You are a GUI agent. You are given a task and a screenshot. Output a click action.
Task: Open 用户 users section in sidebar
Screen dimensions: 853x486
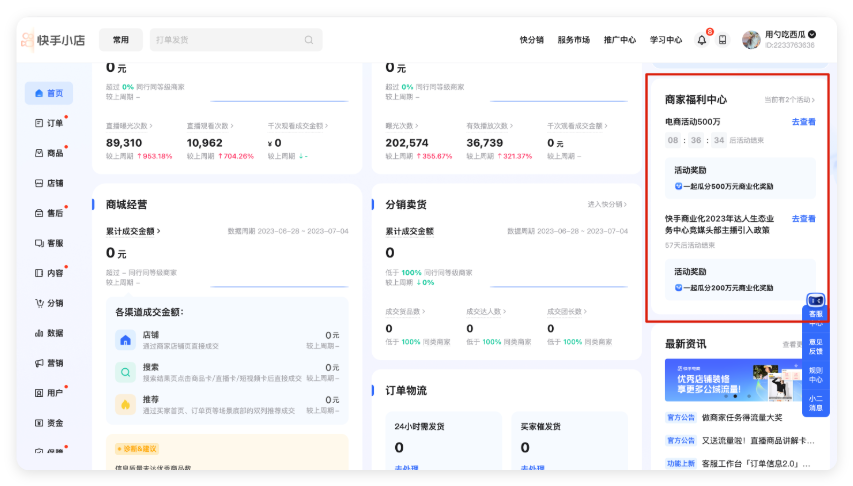coord(49,393)
